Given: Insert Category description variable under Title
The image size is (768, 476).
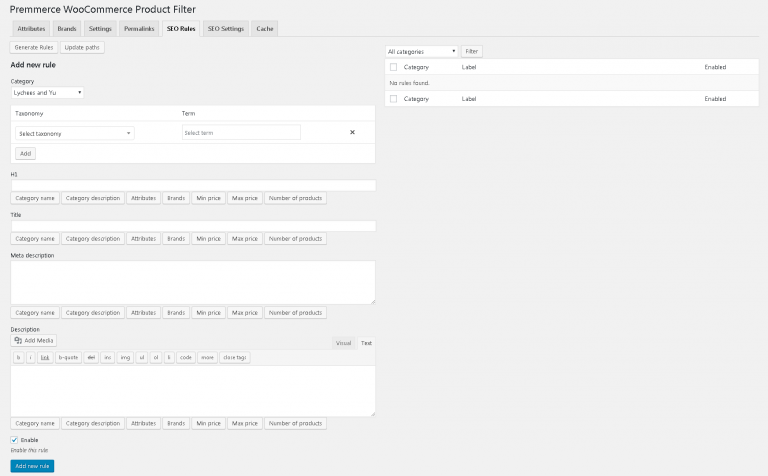Looking at the screenshot, I should point(93,239).
